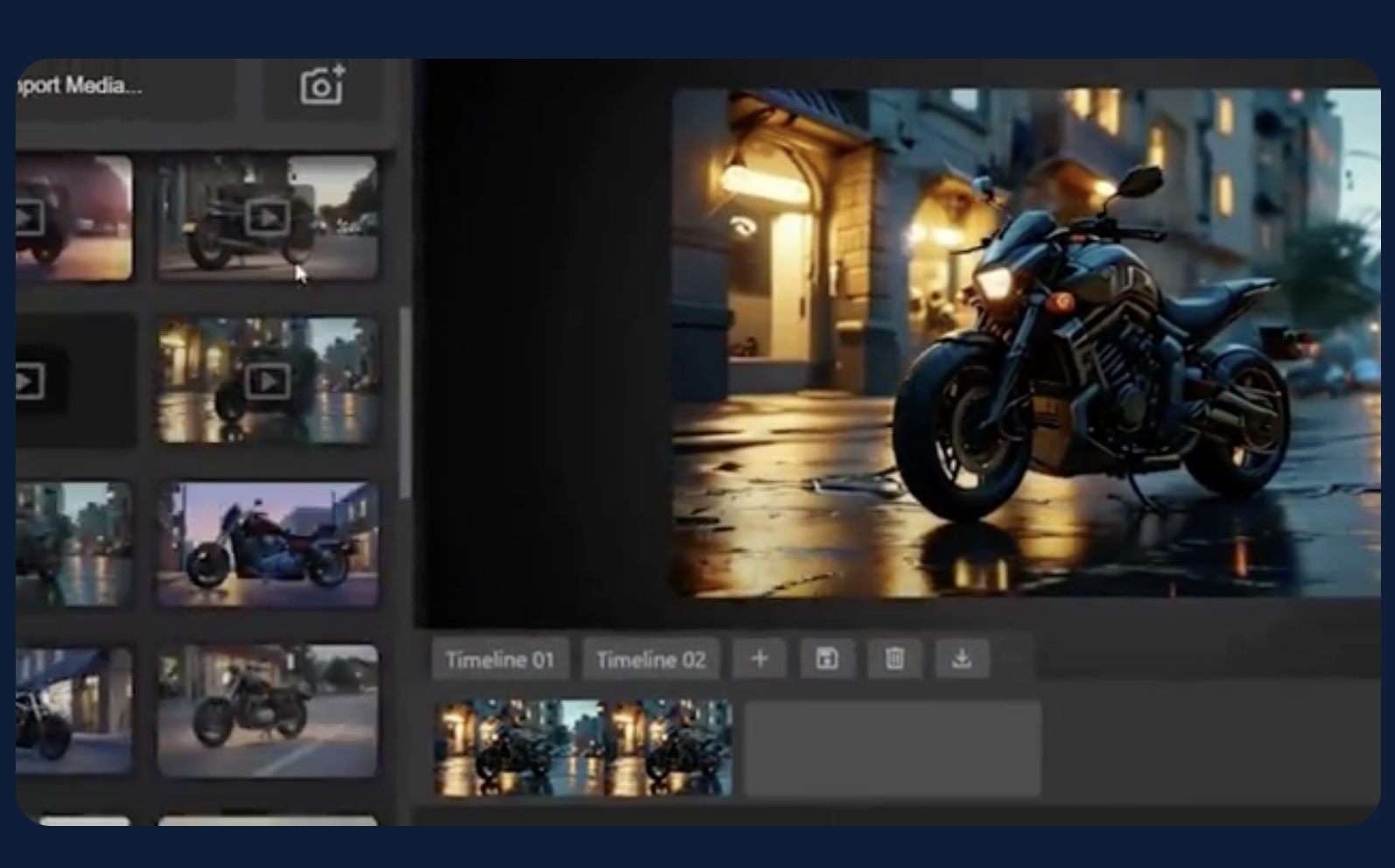Switch to the Timeline 01 tab
The image size is (1395, 868).
pos(500,660)
